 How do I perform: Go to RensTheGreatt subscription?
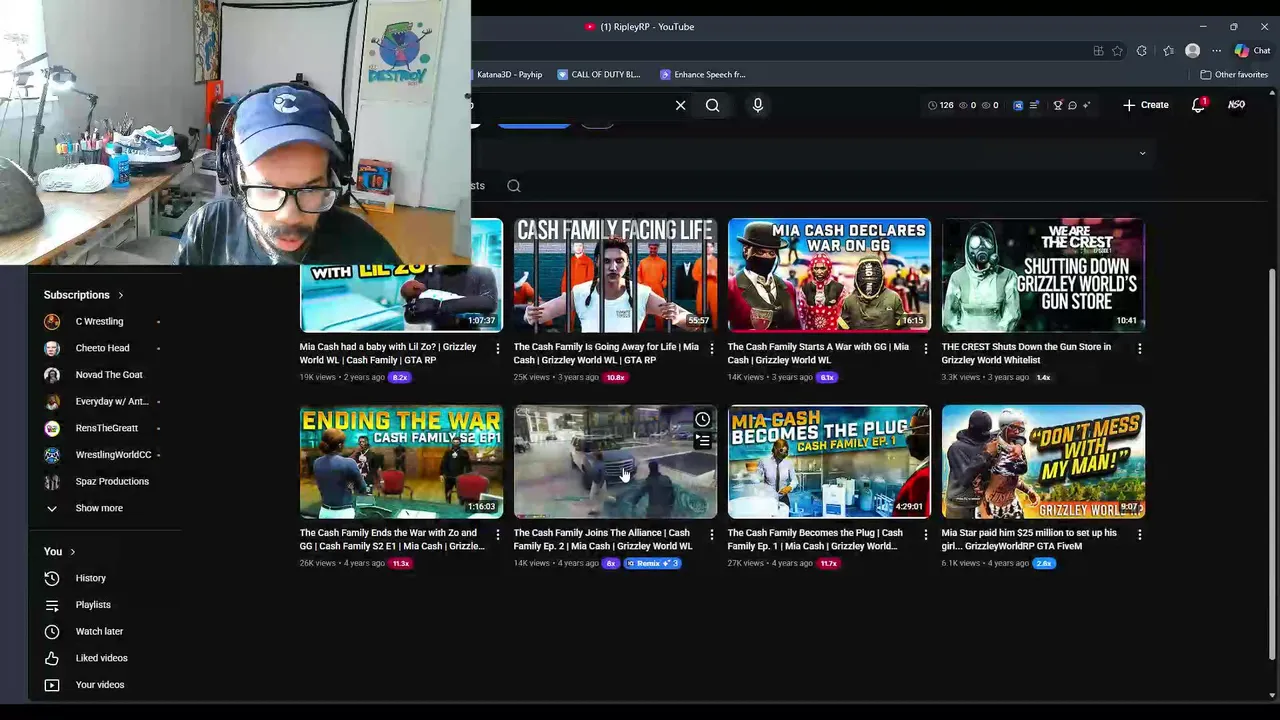[105, 428]
